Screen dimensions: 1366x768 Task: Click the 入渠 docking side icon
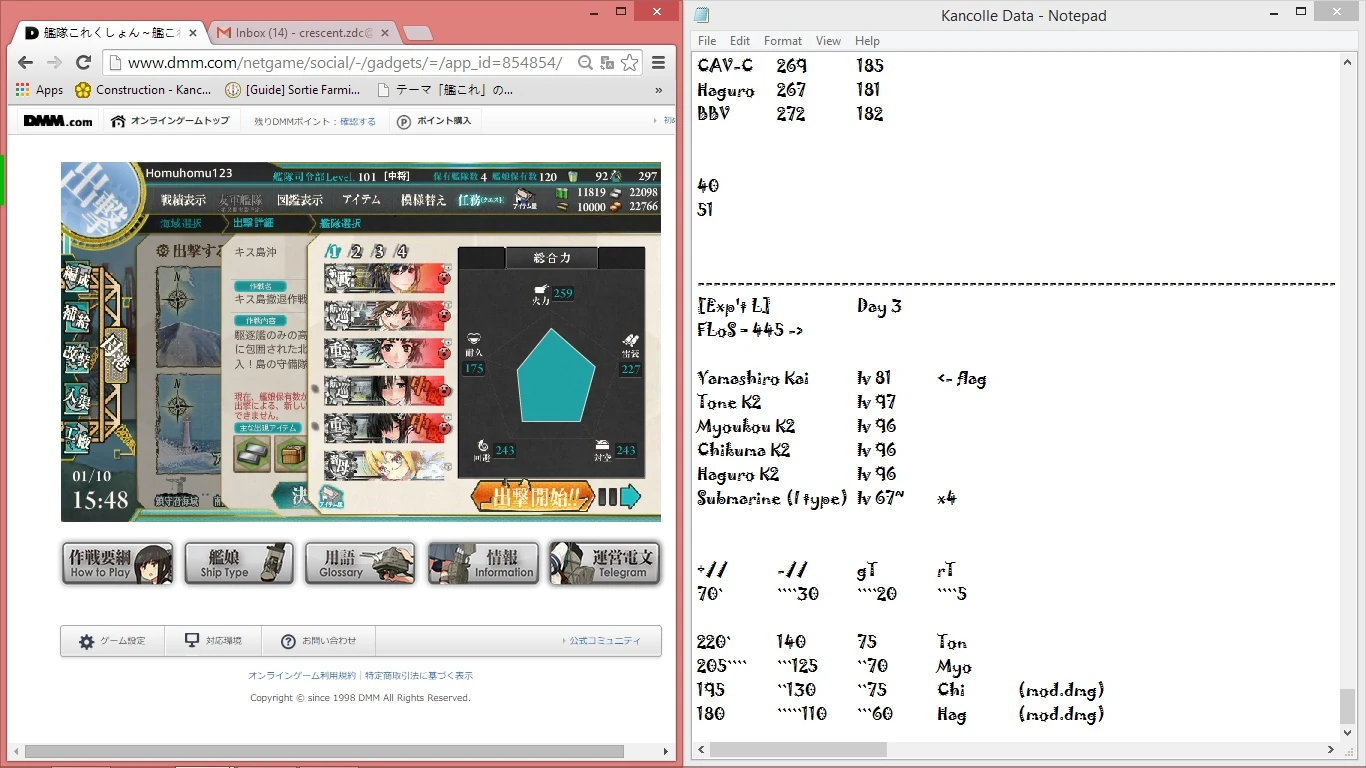(77, 397)
